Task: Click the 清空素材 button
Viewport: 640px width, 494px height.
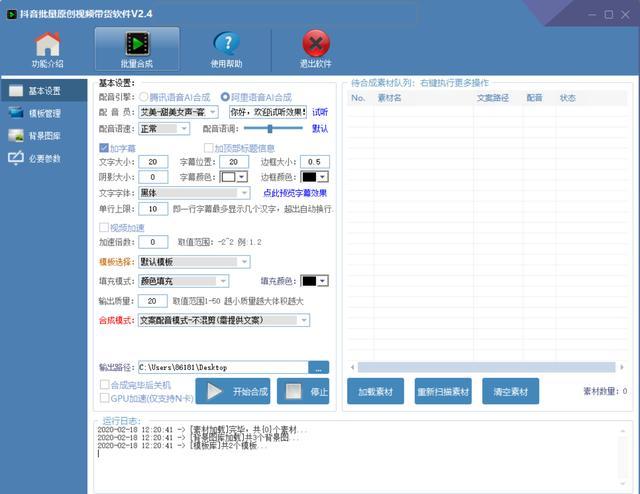Action: pos(511,392)
